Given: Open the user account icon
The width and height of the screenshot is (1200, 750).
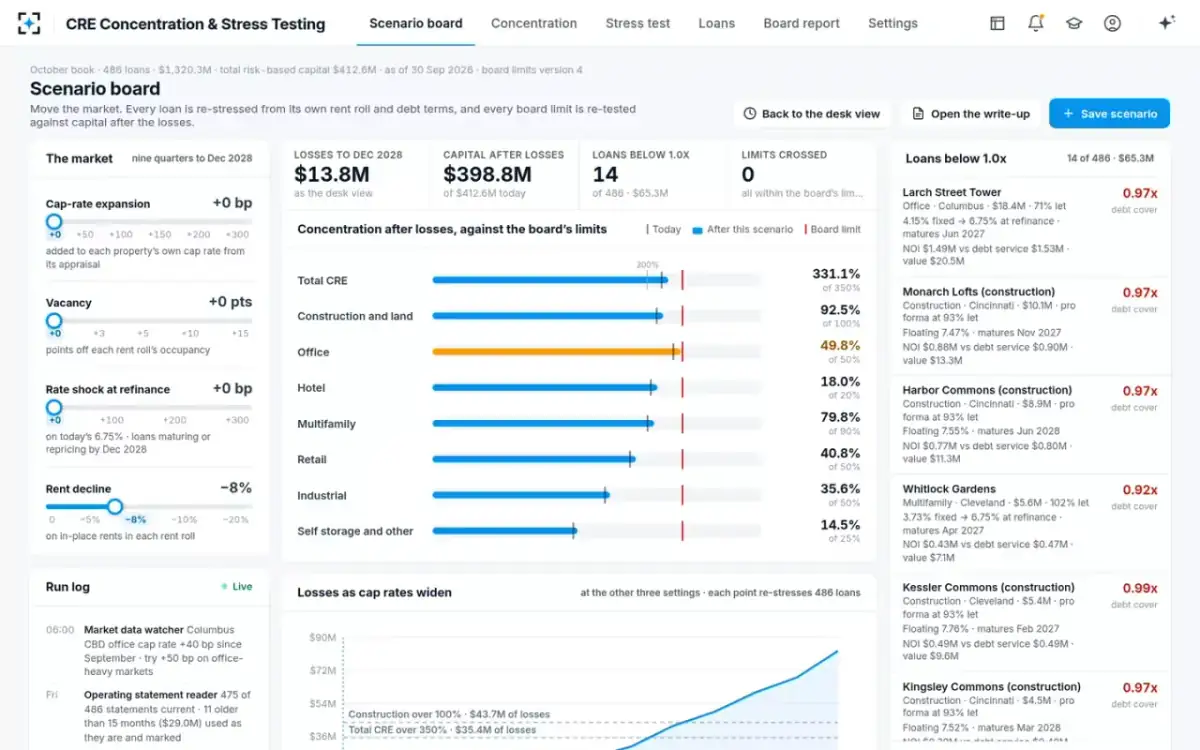Looking at the screenshot, I should [x=1112, y=23].
